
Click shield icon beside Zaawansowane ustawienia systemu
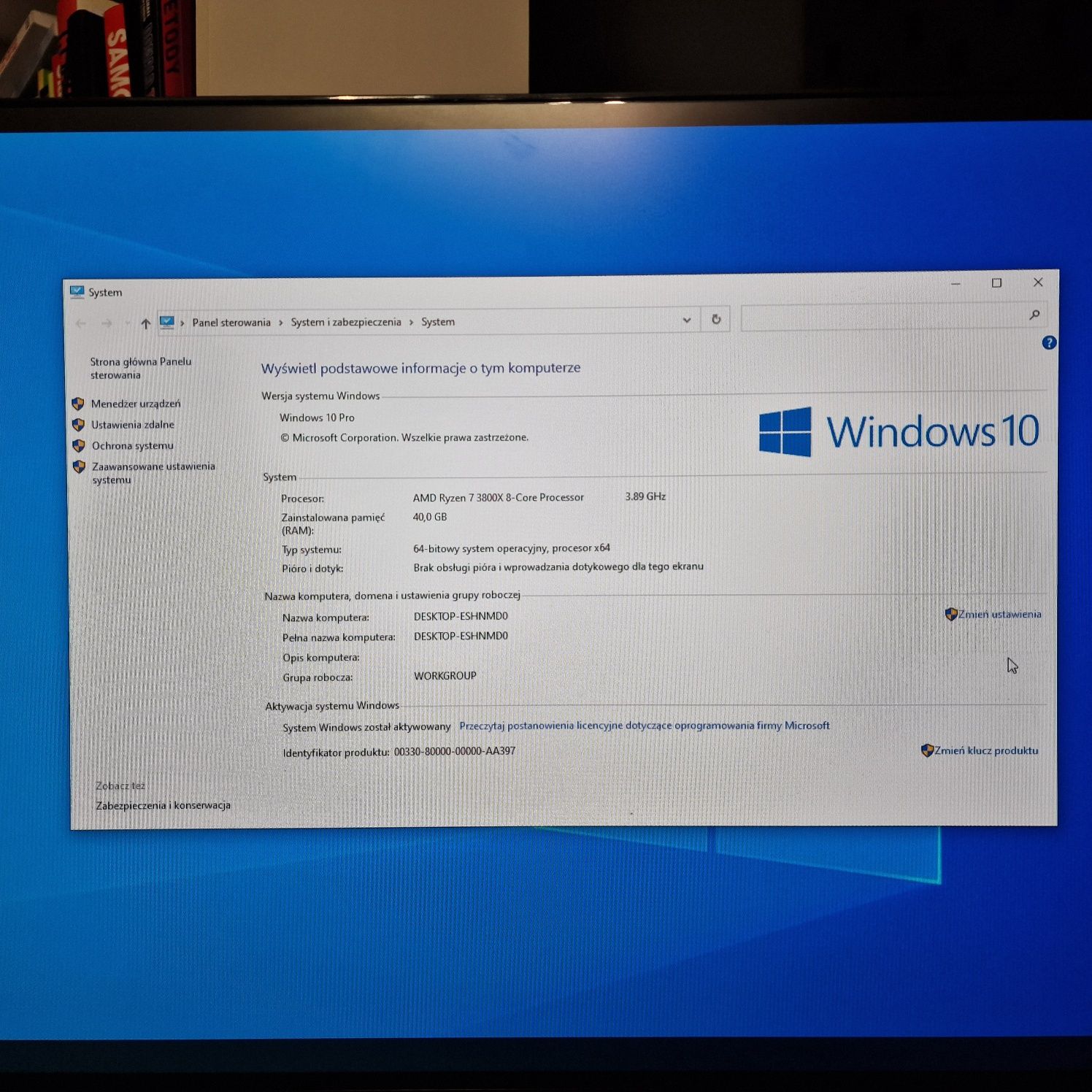click(79, 466)
